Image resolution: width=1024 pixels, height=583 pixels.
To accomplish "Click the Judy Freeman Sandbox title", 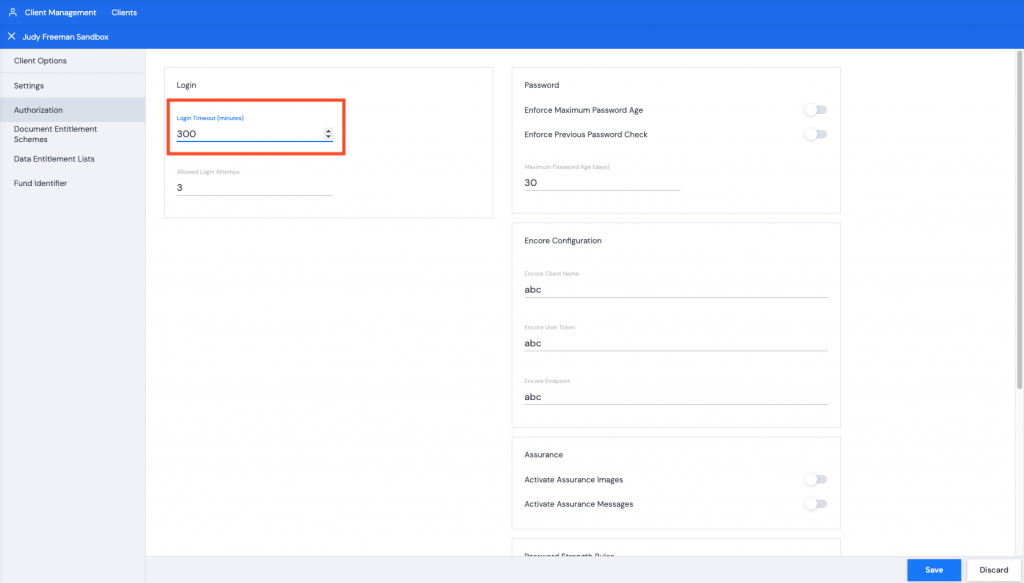I will pos(65,37).
